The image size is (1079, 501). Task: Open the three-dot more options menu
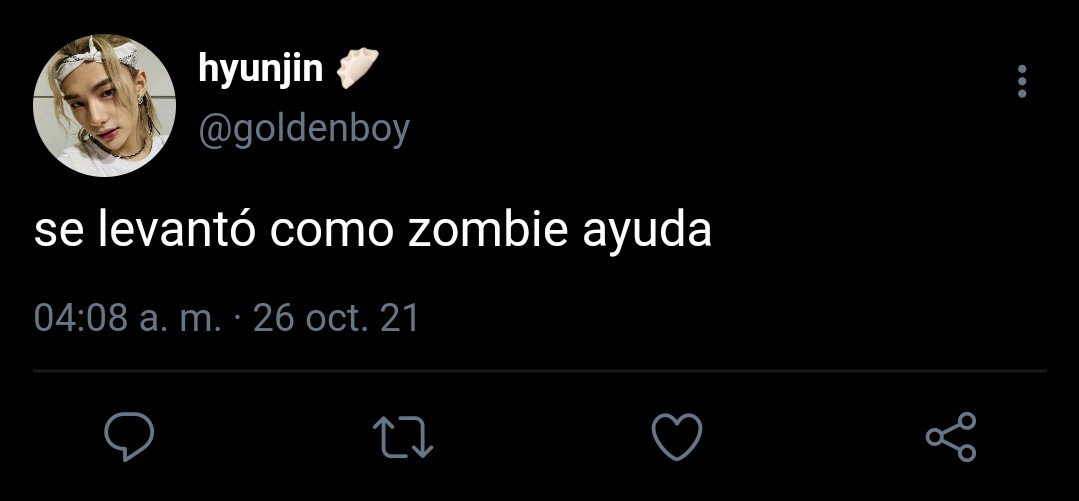tap(1022, 81)
